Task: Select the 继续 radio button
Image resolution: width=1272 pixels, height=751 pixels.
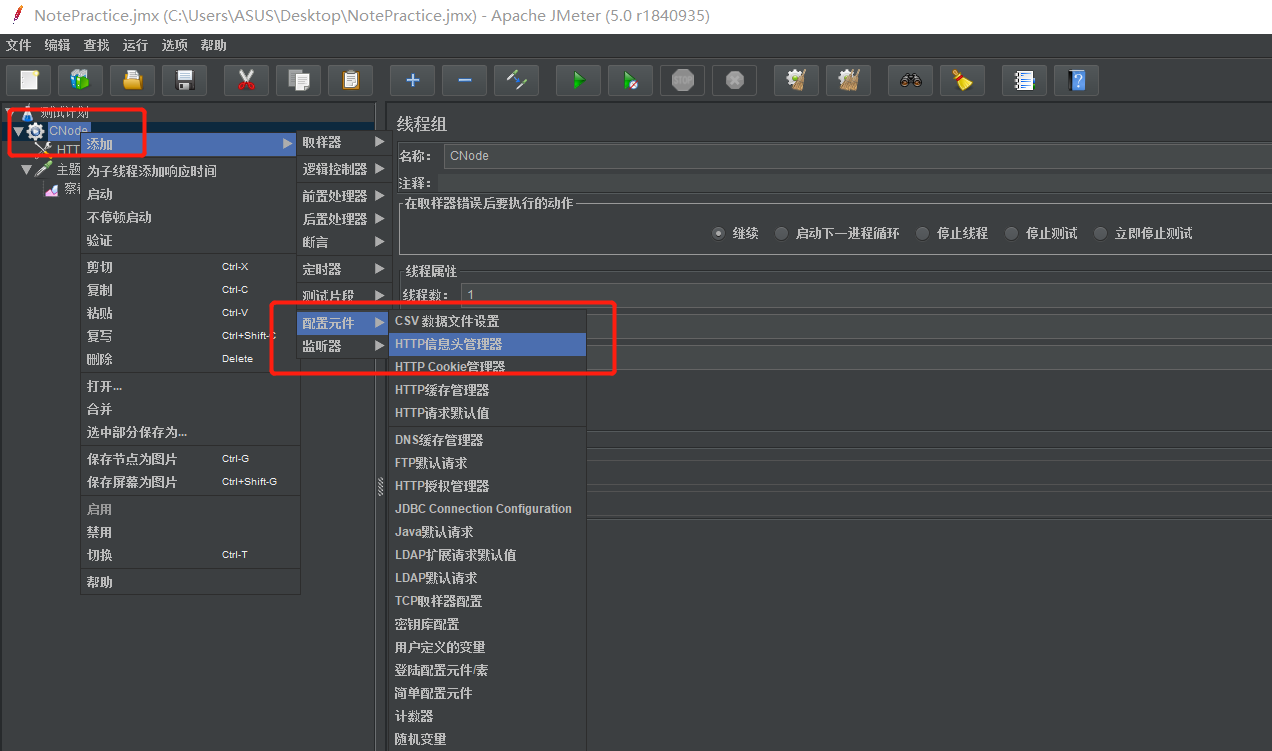Action: [x=718, y=233]
